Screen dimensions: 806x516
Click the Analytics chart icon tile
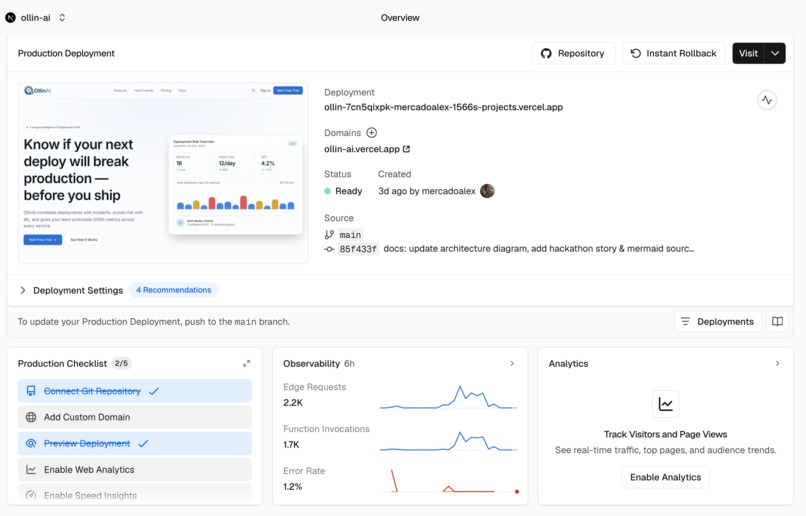pyautogui.click(x=666, y=404)
